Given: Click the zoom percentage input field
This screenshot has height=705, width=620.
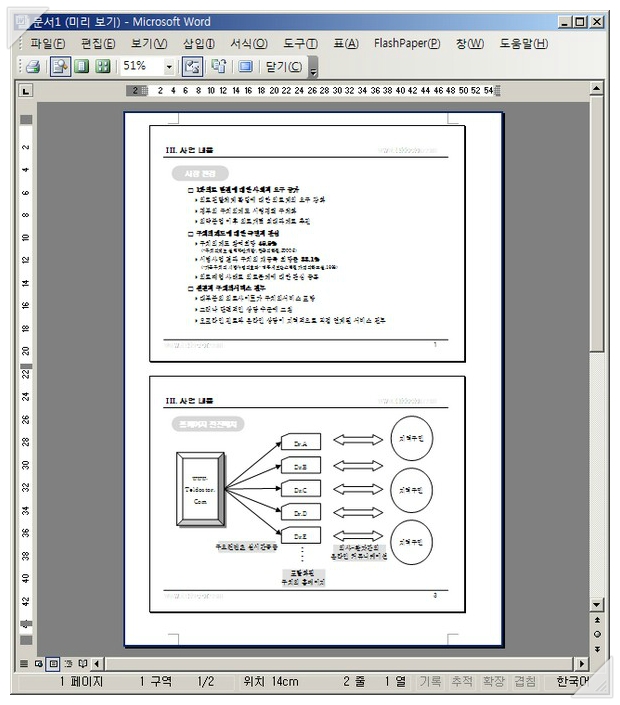Looking at the screenshot, I should point(142,67).
